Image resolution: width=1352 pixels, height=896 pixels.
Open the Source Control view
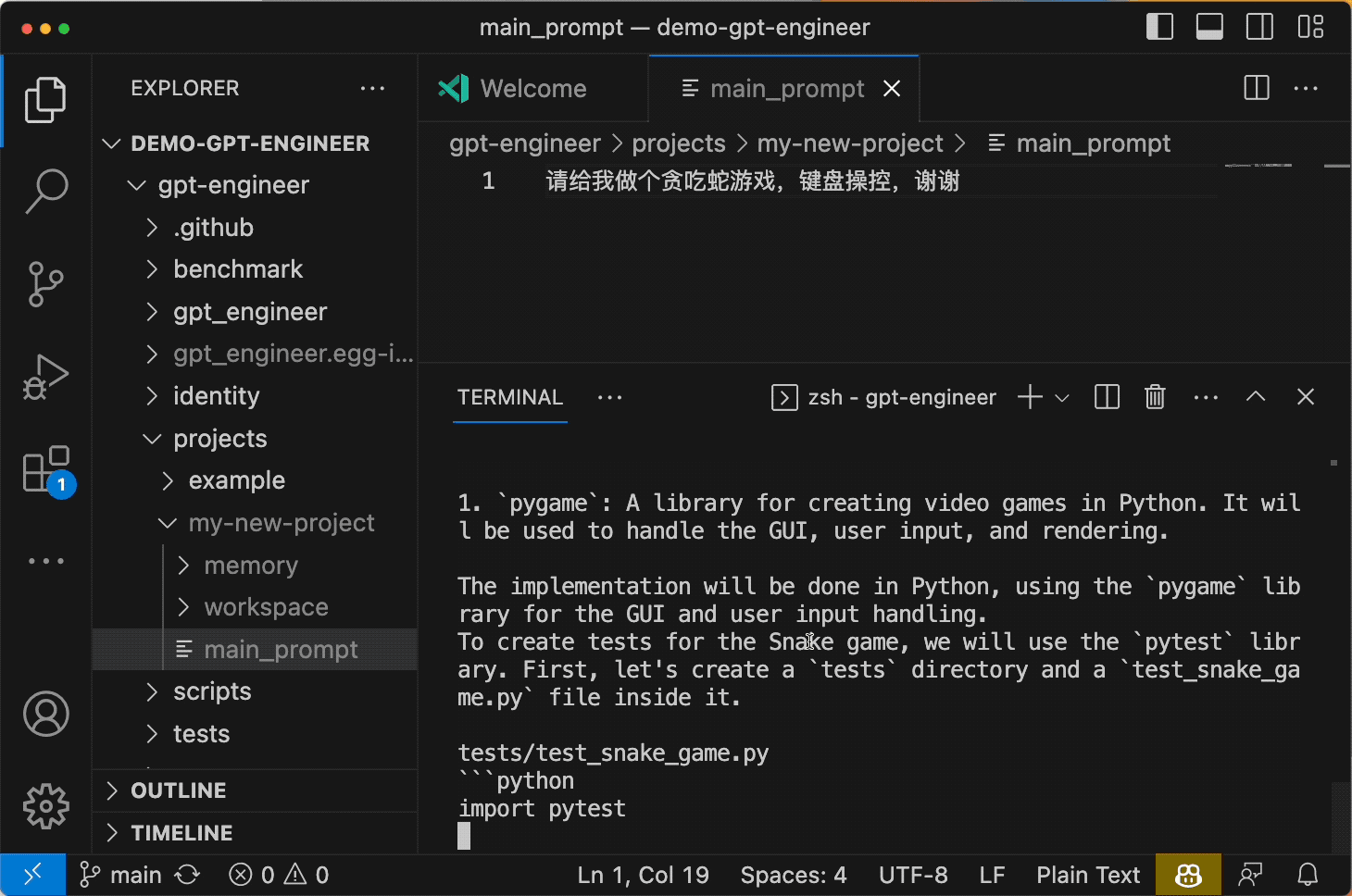point(45,284)
